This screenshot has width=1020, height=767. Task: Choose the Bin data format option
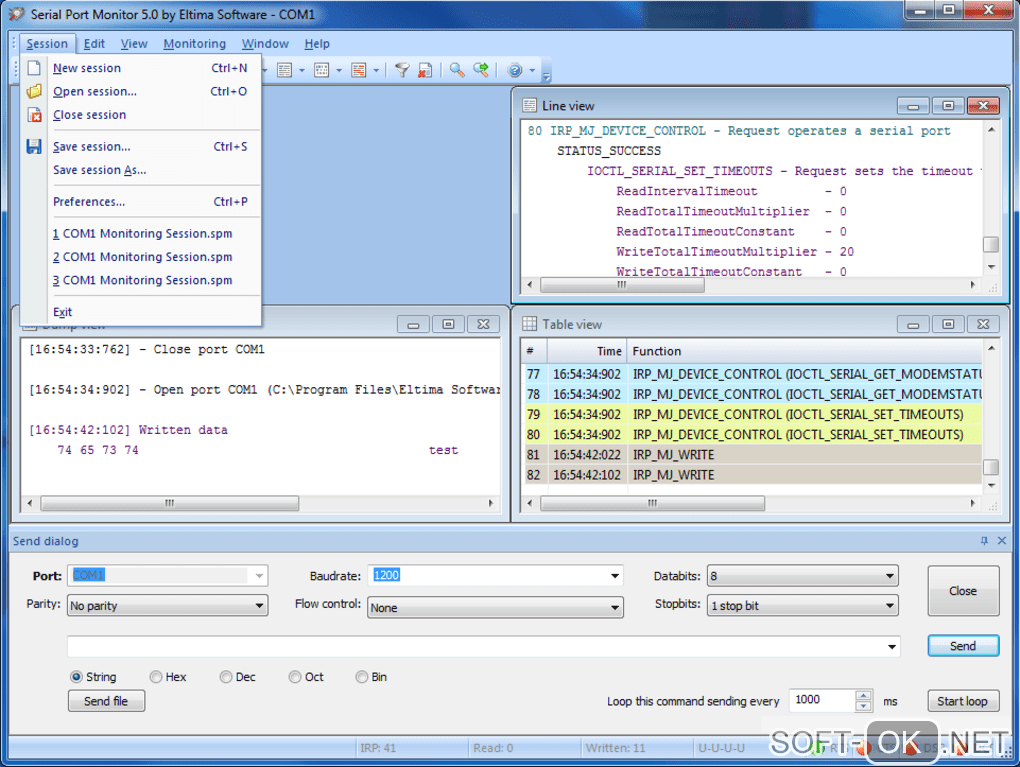(x=362, y=677)
